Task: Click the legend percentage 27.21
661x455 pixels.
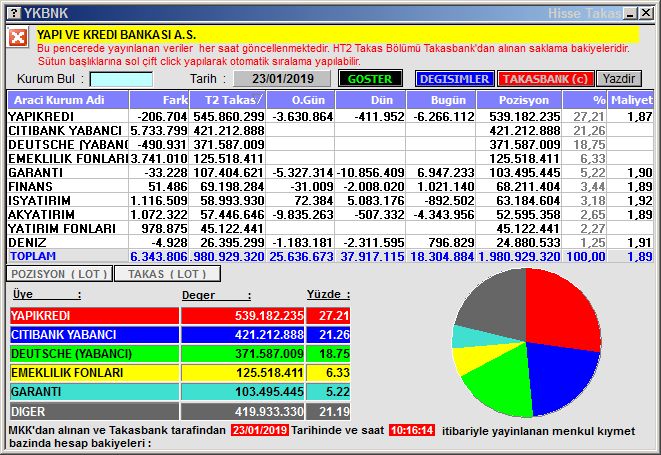Action: (x=333, y=316)
